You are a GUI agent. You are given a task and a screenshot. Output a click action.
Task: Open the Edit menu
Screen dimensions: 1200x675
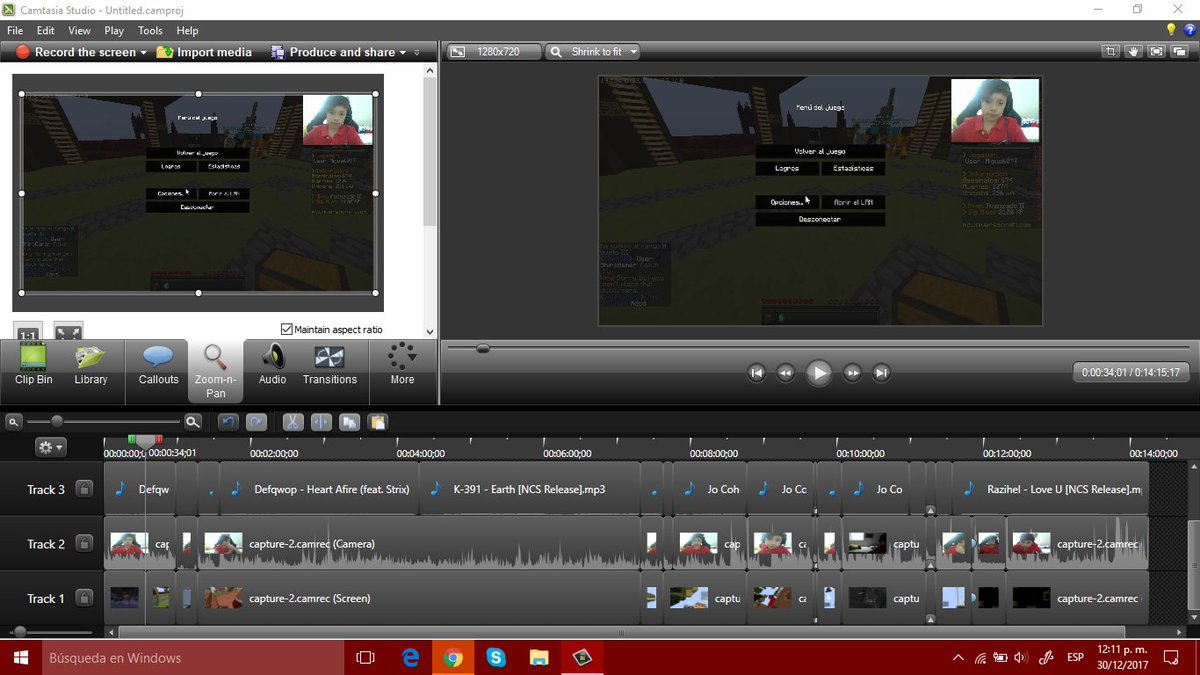tap(46, 31)
